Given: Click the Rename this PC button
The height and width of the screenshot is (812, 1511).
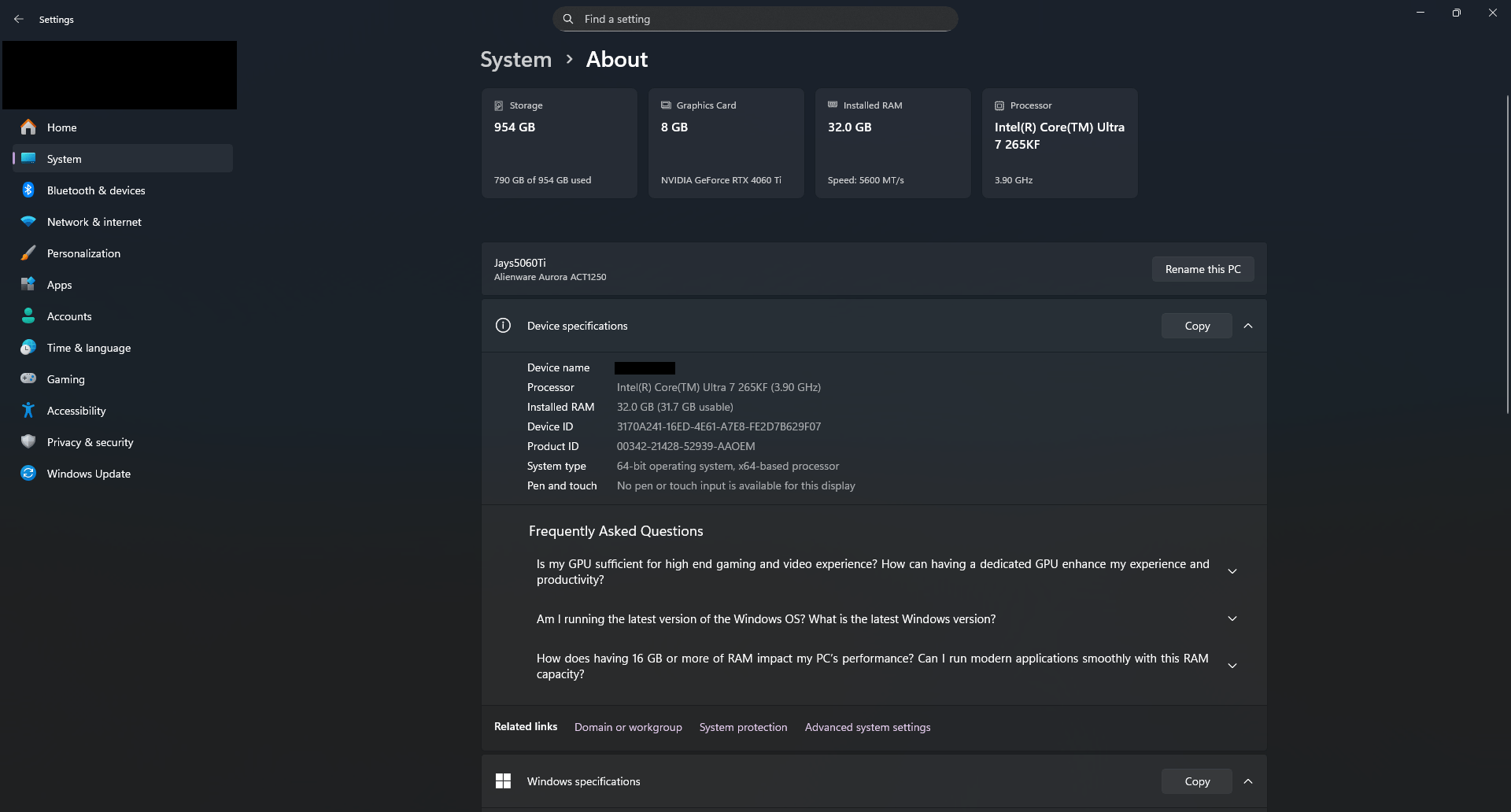Looking at the screenshot, I should pyautogui.click(x=1203, y=268).
